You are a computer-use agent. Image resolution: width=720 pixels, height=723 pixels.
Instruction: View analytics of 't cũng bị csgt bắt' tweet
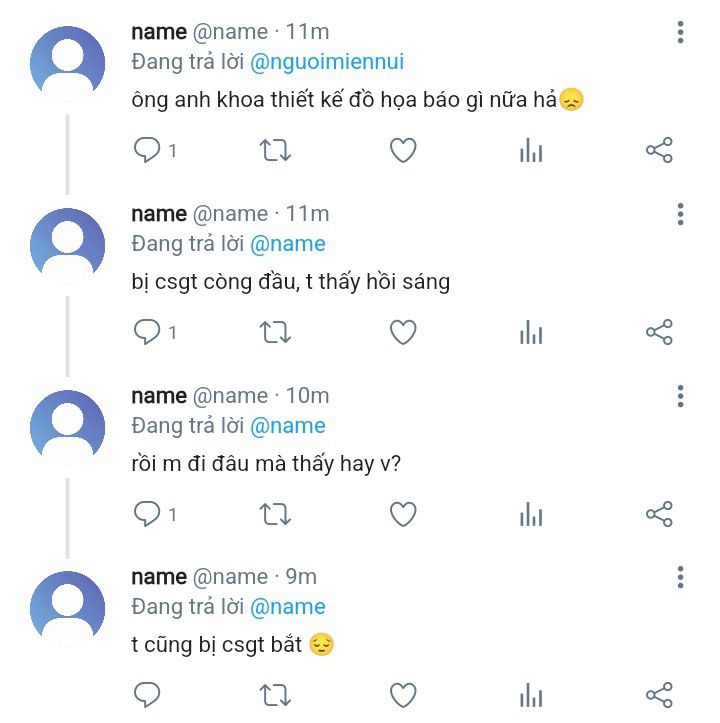(531, 695)
